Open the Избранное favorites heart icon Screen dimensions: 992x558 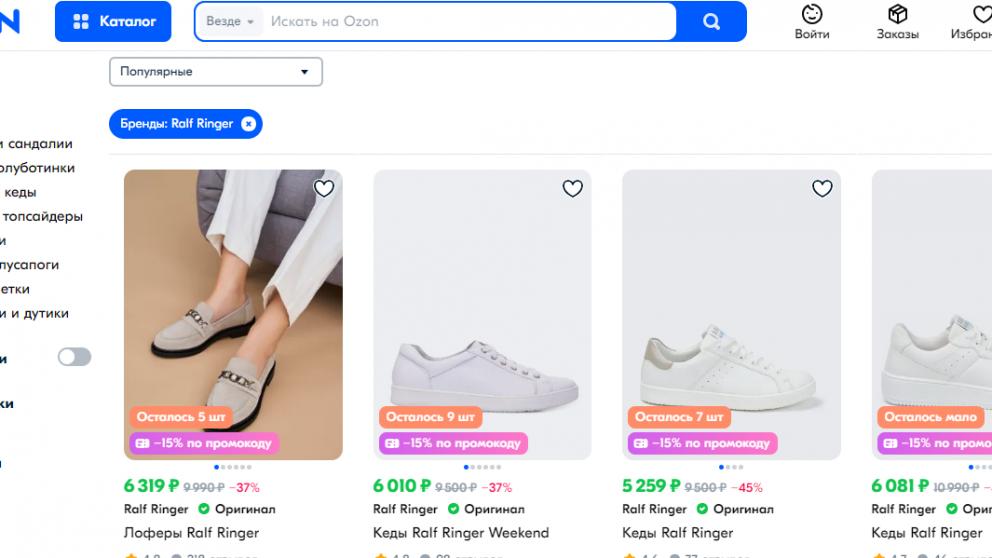coord(981,14)
